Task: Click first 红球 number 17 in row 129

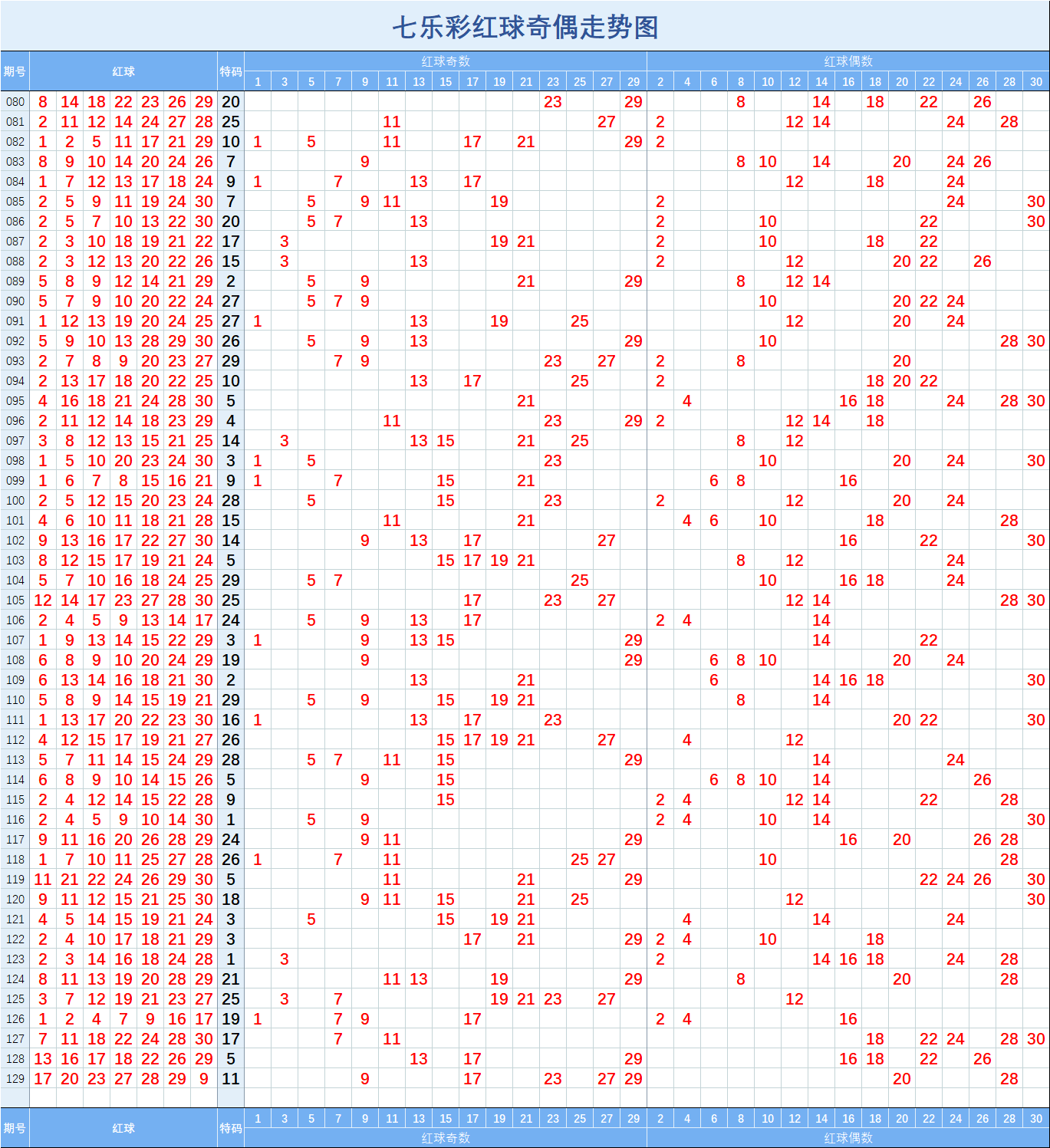Action: pos(43,1079)
